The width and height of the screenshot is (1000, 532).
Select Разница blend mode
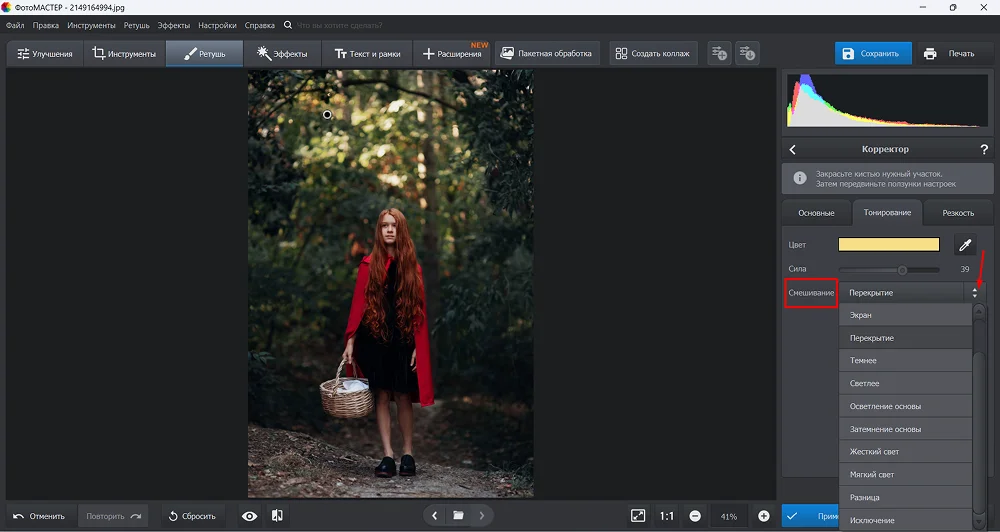pyautogui.click(x=905, y=498)
